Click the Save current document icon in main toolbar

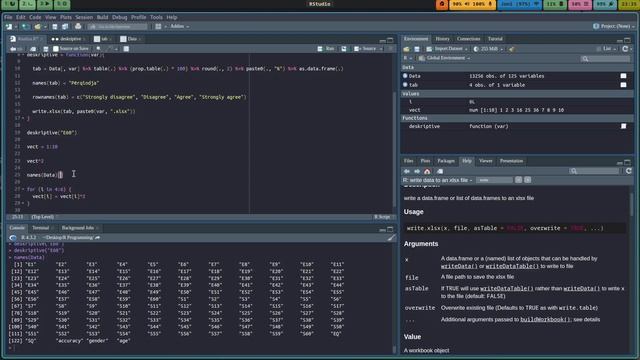tap(55, 27)
